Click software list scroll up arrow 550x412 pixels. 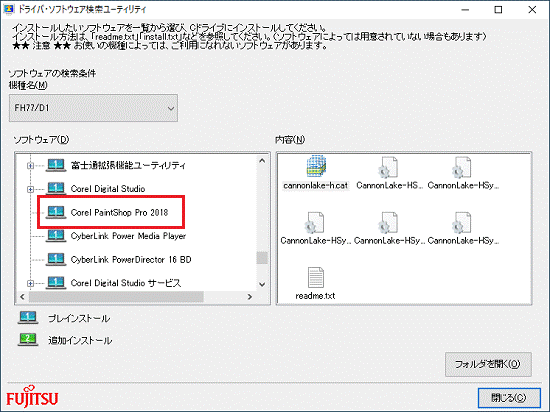tap(262, 161)
